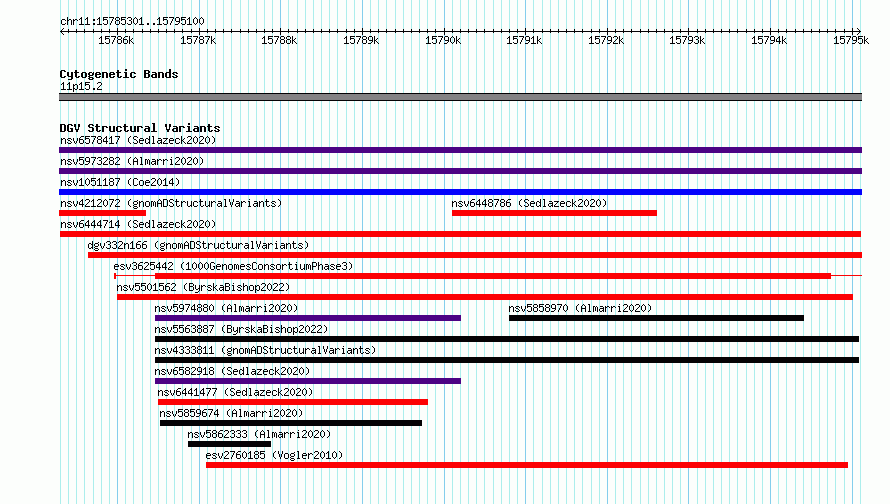Click the 11p15.2 band label
Image resolution: width=890 pixels, height=504 pixels.
tap(81, 86)
